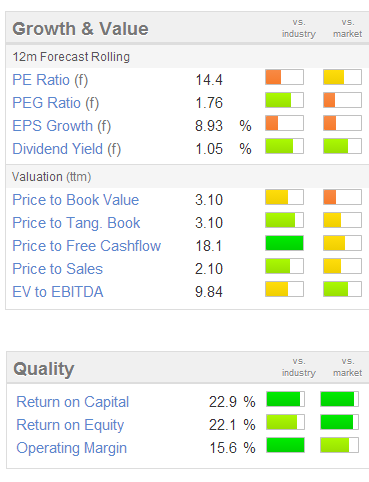The height and width of the screenshot is (482, 369).
Task: Open the EPS Growth (f) metric link
Action: pyautogui.click(x=62, y=126)
